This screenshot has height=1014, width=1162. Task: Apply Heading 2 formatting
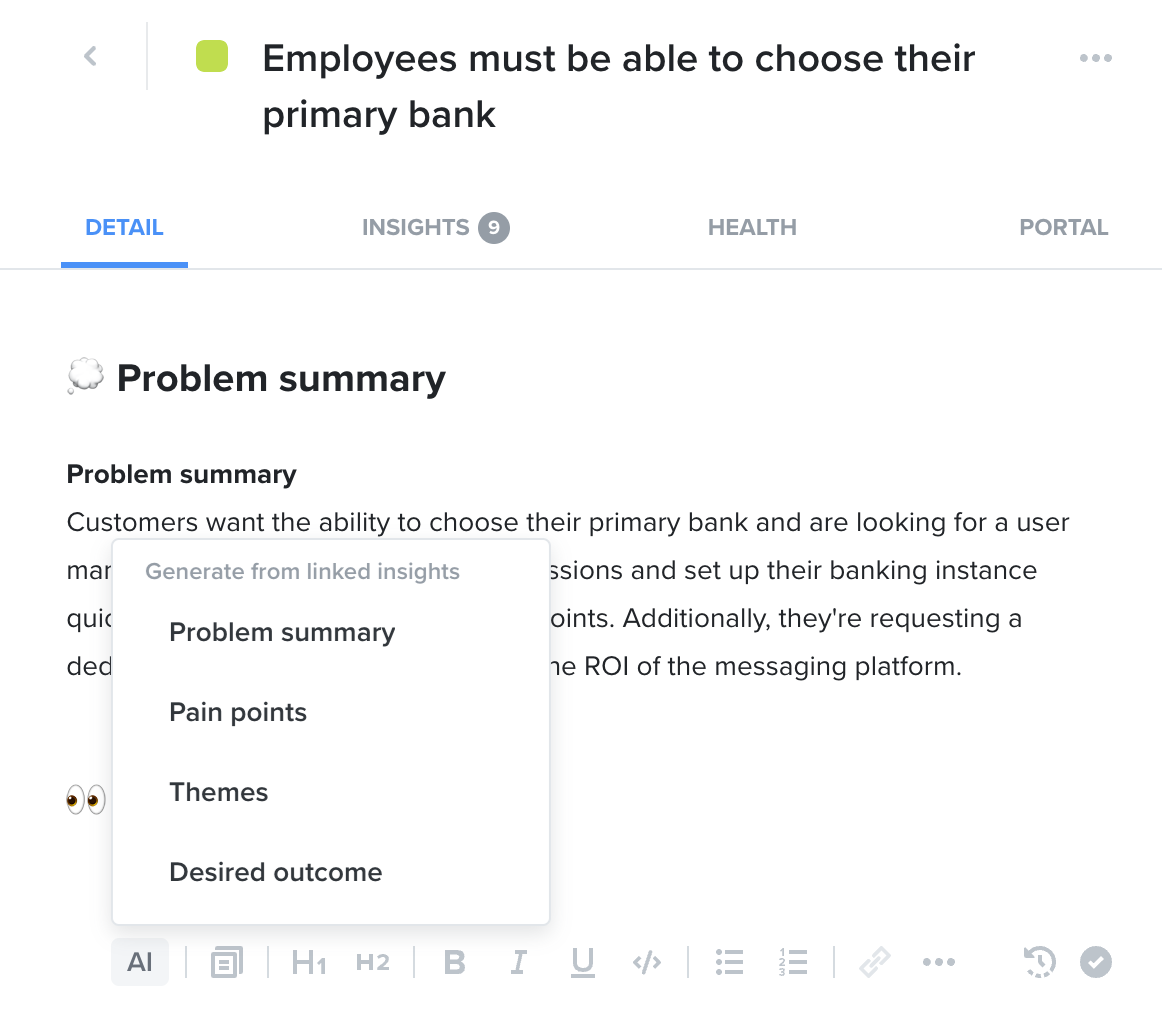coord(372,962)
